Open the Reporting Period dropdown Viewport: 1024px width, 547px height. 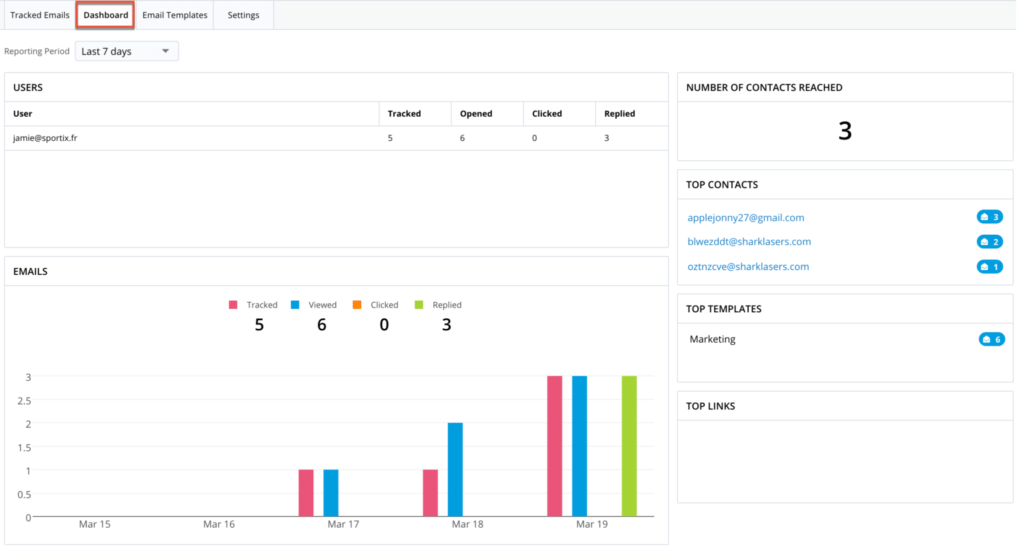127,51
